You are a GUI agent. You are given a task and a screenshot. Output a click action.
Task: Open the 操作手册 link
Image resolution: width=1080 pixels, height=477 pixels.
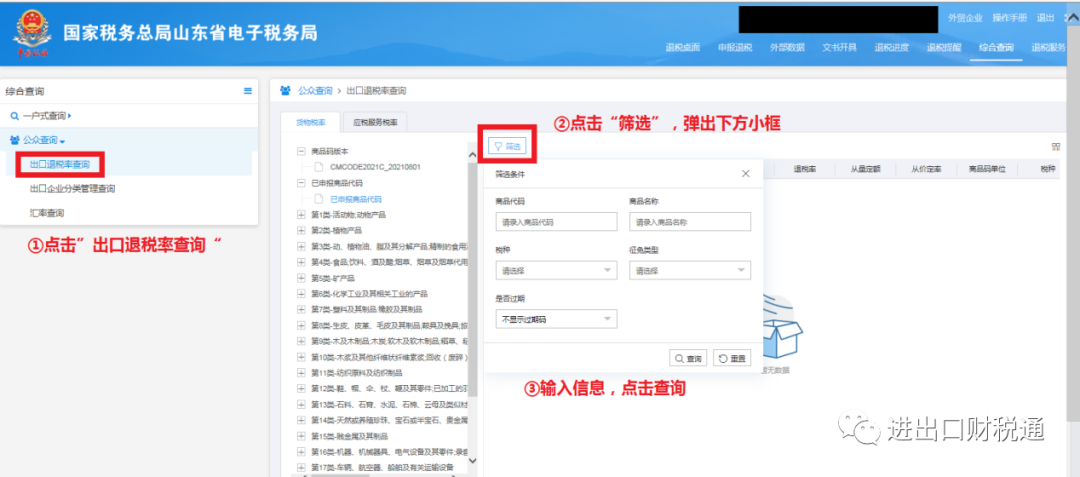[1010, 18]
